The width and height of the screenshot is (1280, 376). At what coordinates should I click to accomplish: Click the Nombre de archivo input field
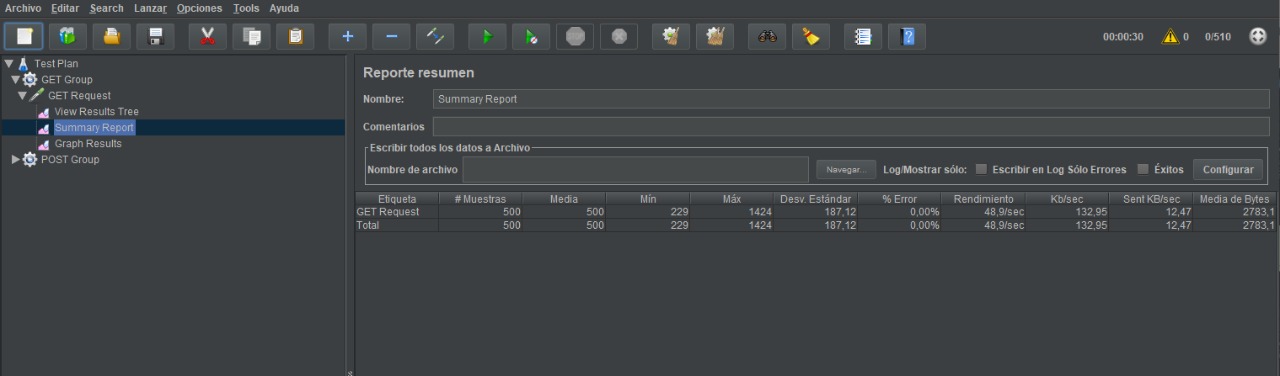635,170
